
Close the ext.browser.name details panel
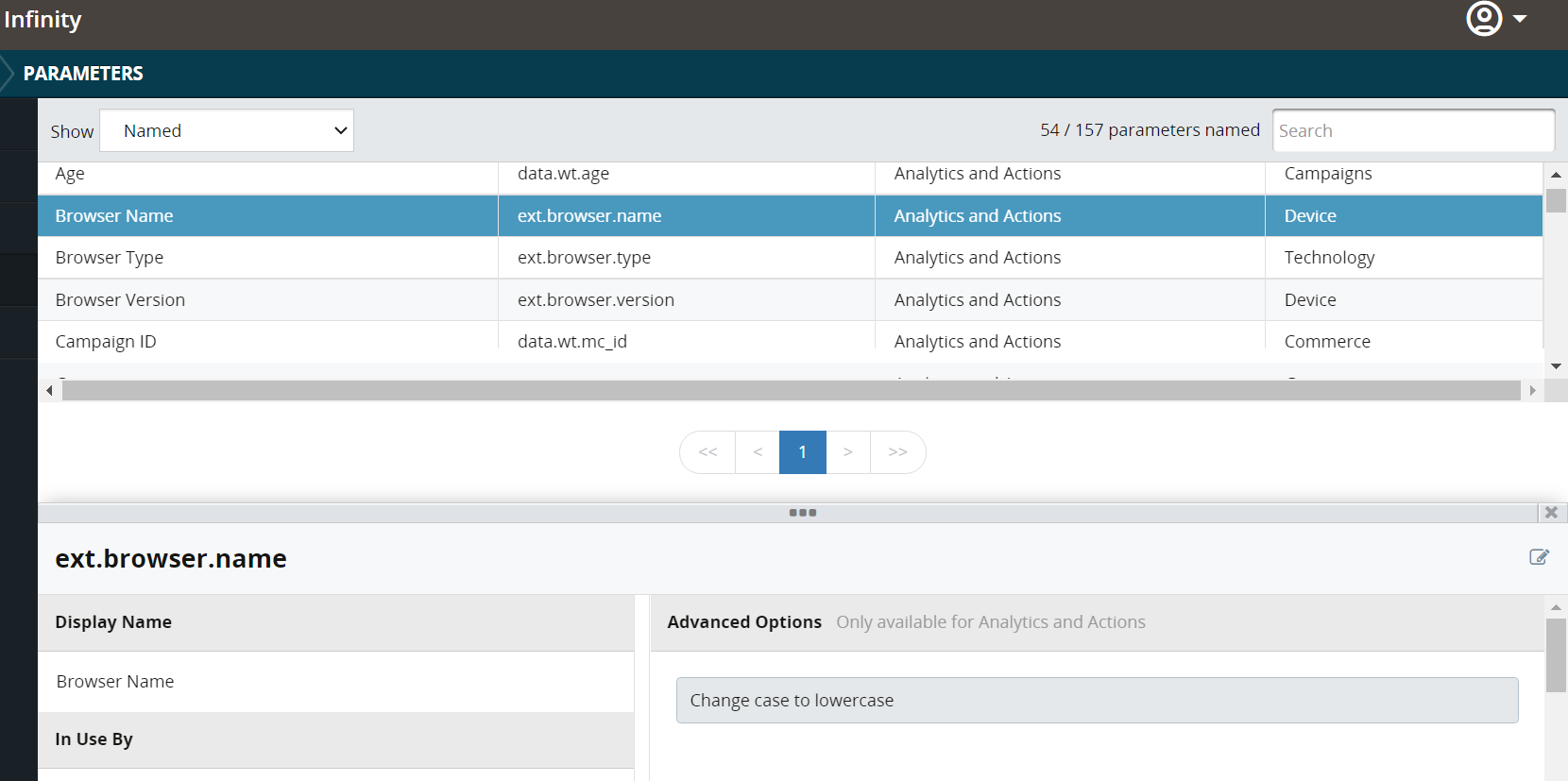pyautogui.click(x=1551, y=513)
